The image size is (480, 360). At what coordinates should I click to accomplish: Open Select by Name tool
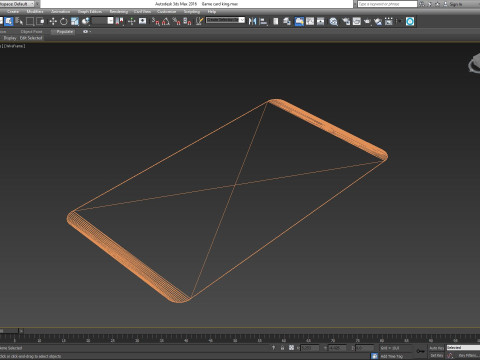coord(19,22)
